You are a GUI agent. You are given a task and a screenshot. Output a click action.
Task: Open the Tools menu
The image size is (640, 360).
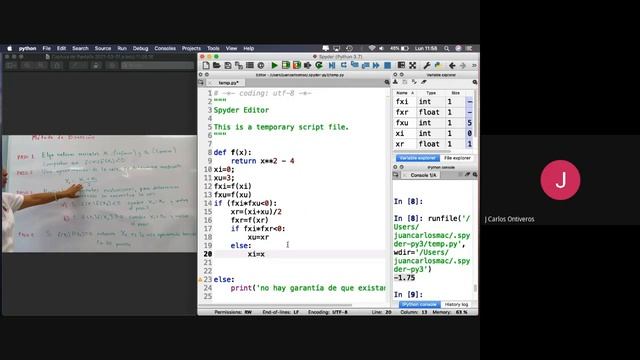pyautogui.click(x=213, y=48)
